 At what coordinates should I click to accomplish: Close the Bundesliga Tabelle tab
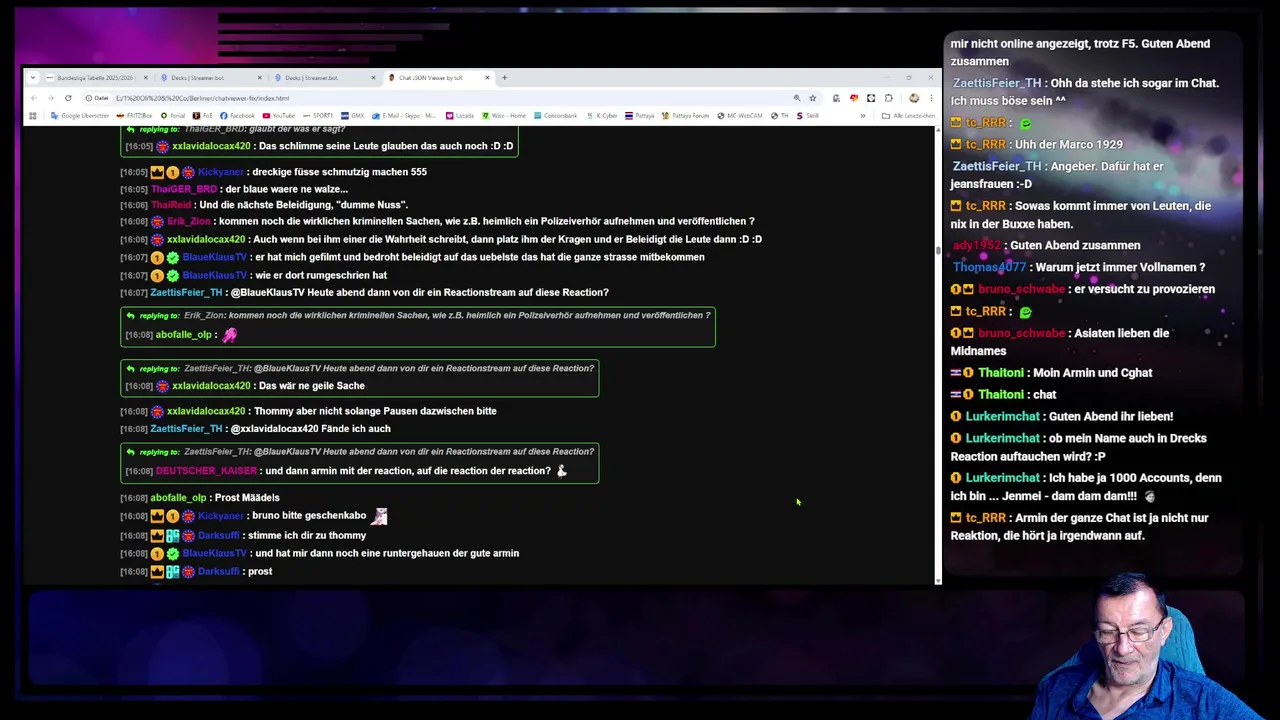[x=145, y=78]
